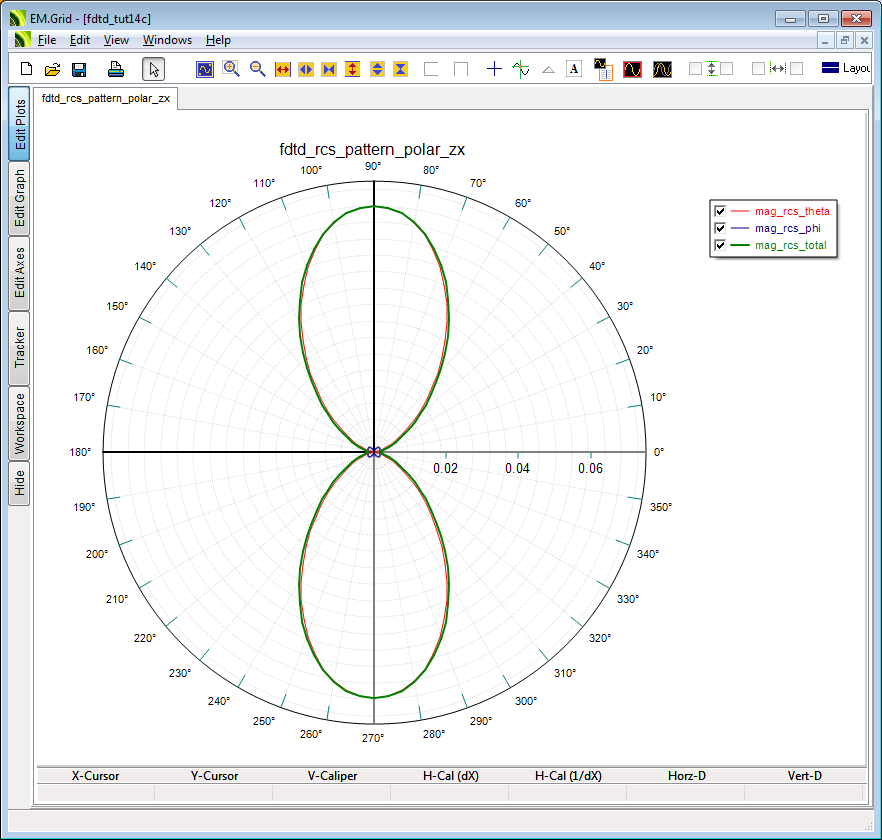Open the Tracker side panel
The image size is (882, 840).
[x=19, y=347]
